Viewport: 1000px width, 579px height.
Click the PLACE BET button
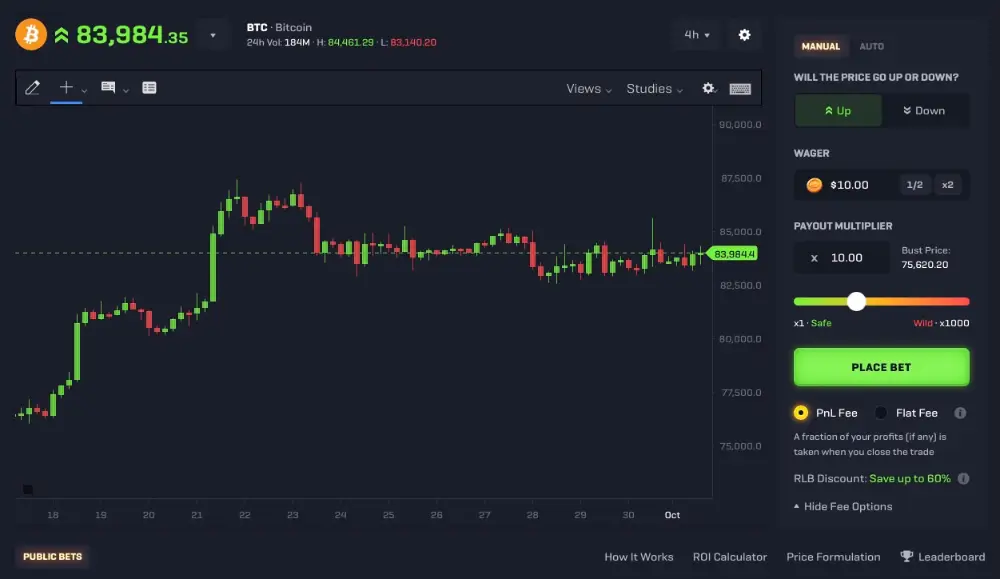881,367
